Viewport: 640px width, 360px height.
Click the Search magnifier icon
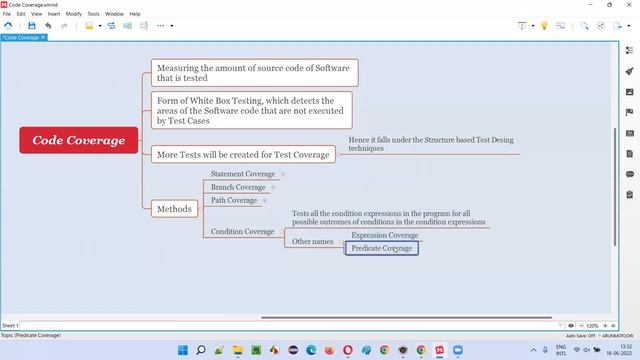[584, 26]
